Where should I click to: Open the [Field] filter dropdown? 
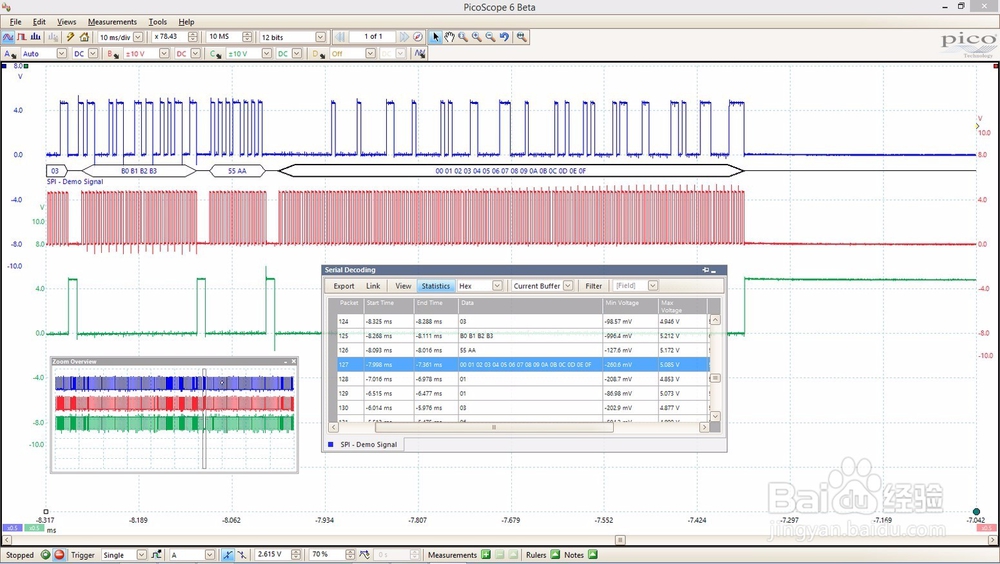coord(653,286)
